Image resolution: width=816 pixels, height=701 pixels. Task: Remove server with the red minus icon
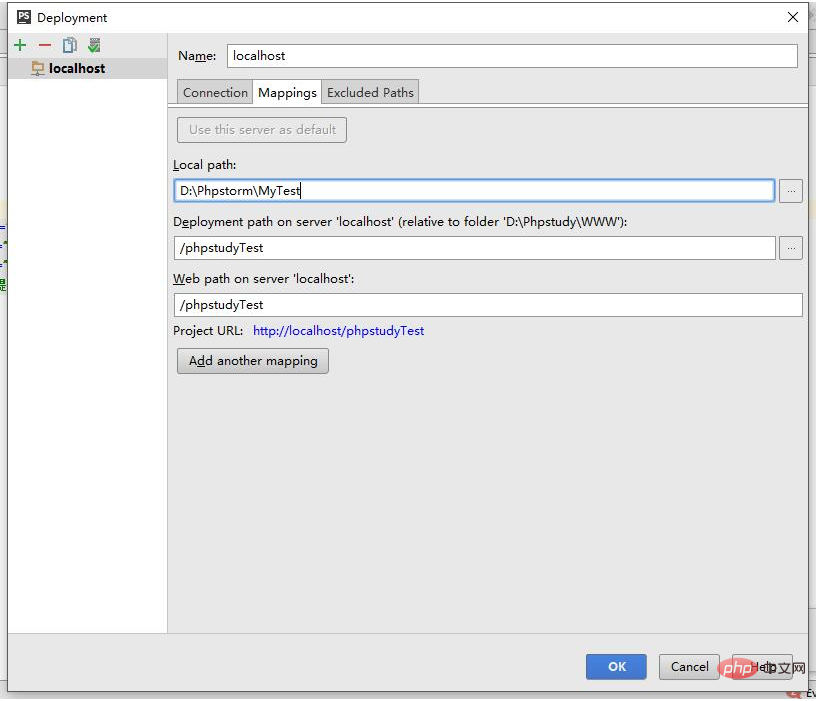45,45
